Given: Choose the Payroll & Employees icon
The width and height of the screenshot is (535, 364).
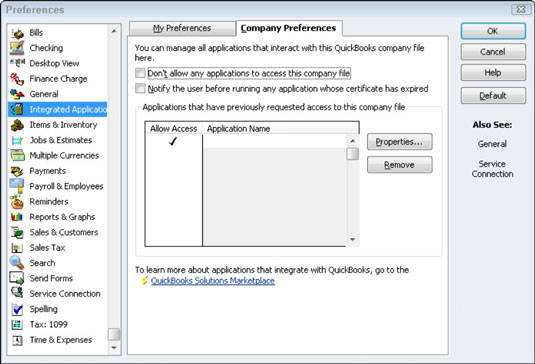Looking at the screenshot, I should pyautogui.click(x=17, y=186).
